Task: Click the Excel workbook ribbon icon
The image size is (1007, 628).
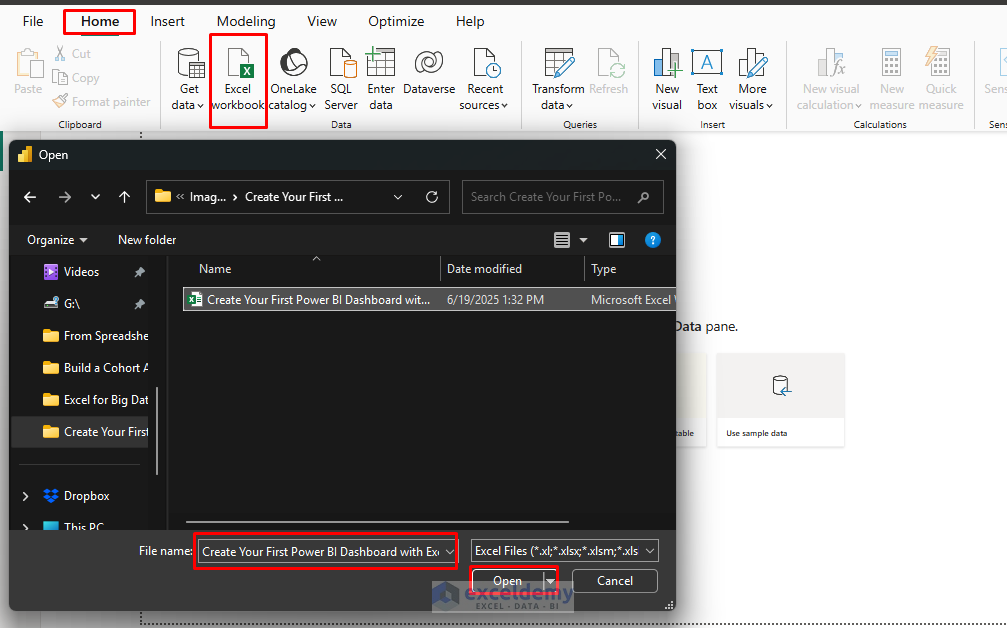Action: [x=238, y=63]
